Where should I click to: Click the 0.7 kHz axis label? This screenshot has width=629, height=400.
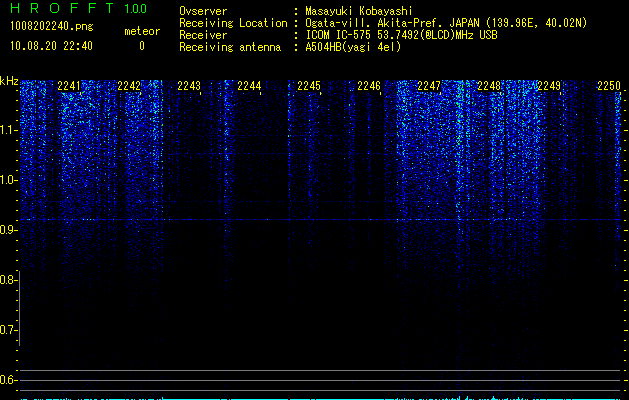(8, 330)
